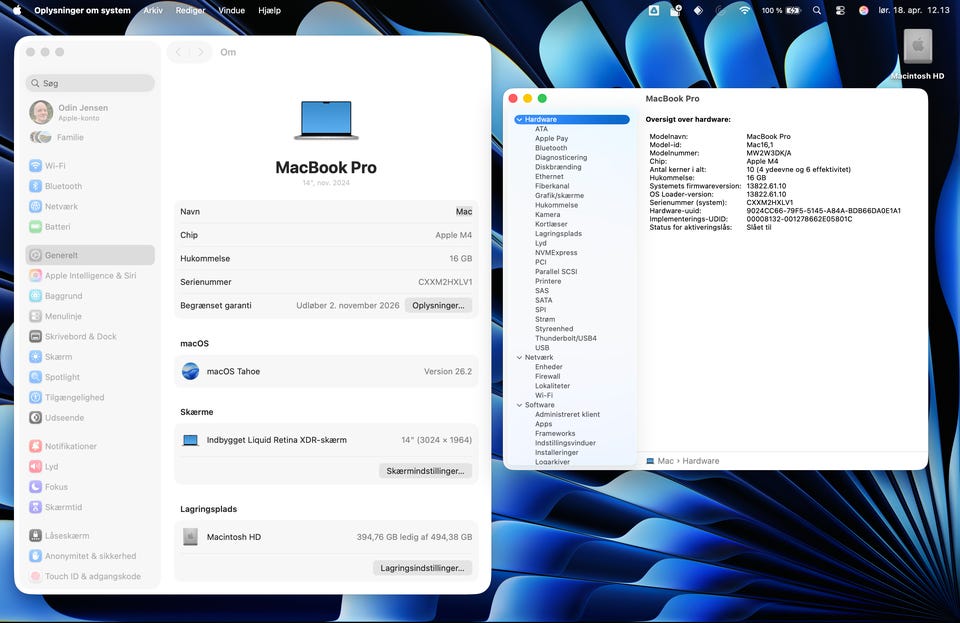
Task: Open Skærmtid settings in sidebar
Action: click(63, 508)
